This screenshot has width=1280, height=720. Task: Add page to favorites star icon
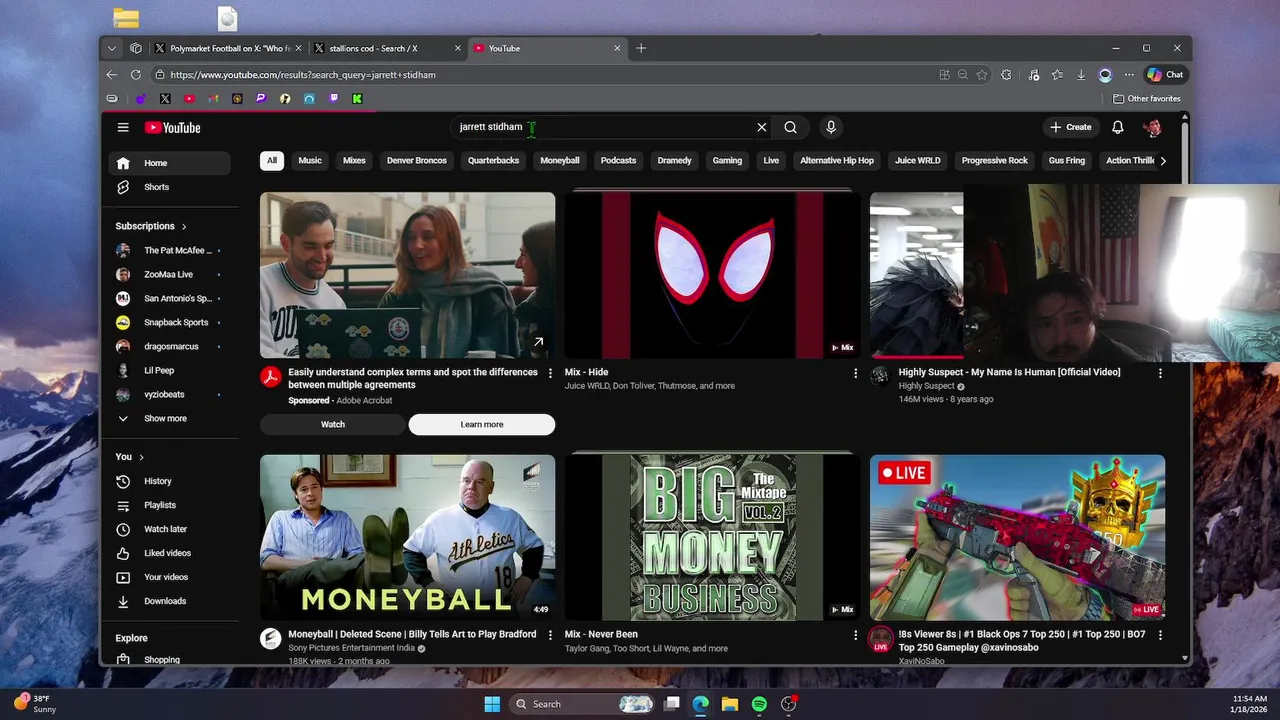tap(982, 74)
